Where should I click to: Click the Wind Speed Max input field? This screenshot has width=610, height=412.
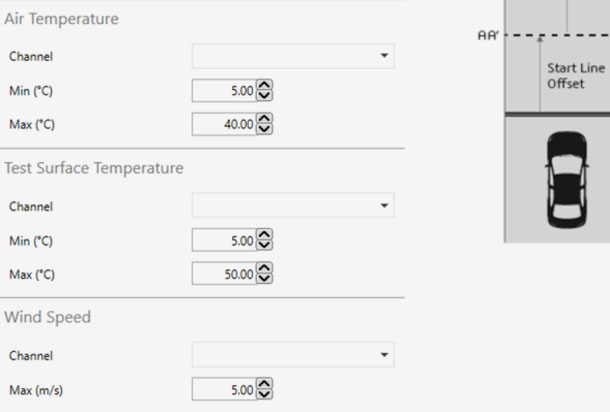(224, 389)
